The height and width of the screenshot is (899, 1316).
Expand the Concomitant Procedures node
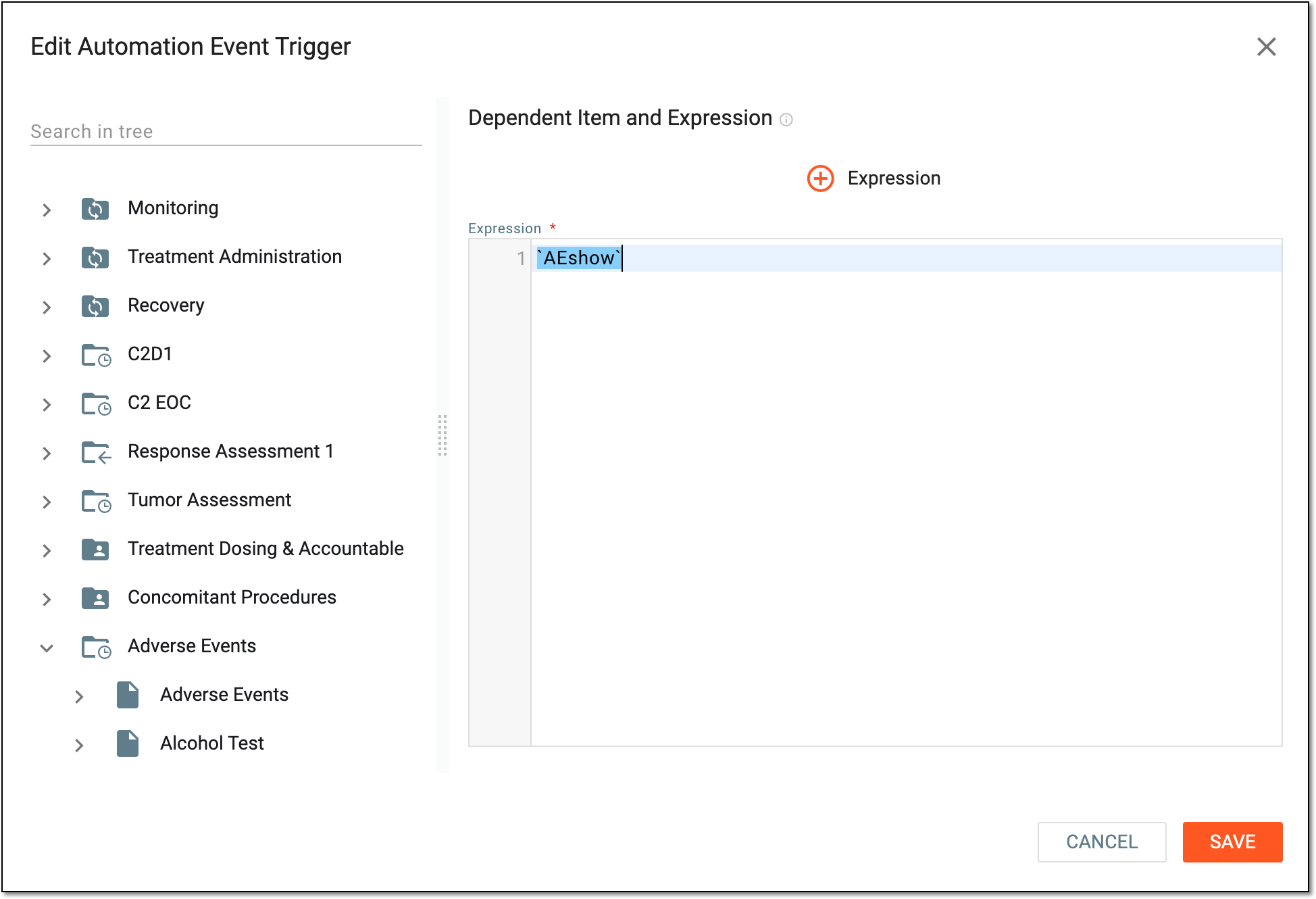tap(47, 599)
